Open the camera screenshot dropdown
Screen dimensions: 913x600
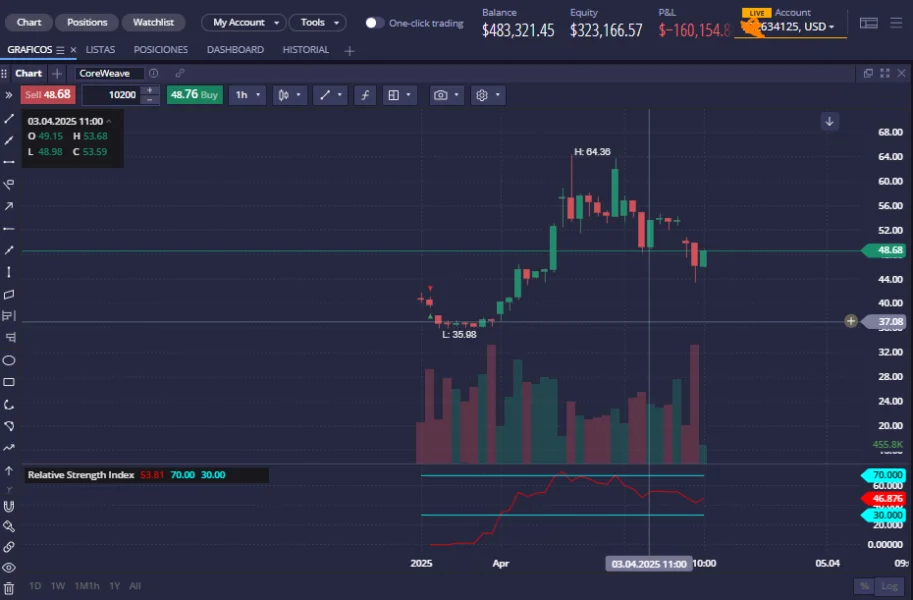coord(447,95)
